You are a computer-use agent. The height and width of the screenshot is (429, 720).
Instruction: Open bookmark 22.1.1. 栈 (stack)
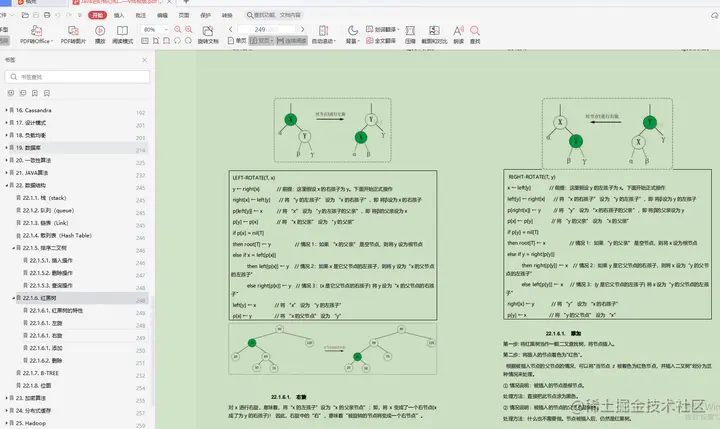coord(45,198)
